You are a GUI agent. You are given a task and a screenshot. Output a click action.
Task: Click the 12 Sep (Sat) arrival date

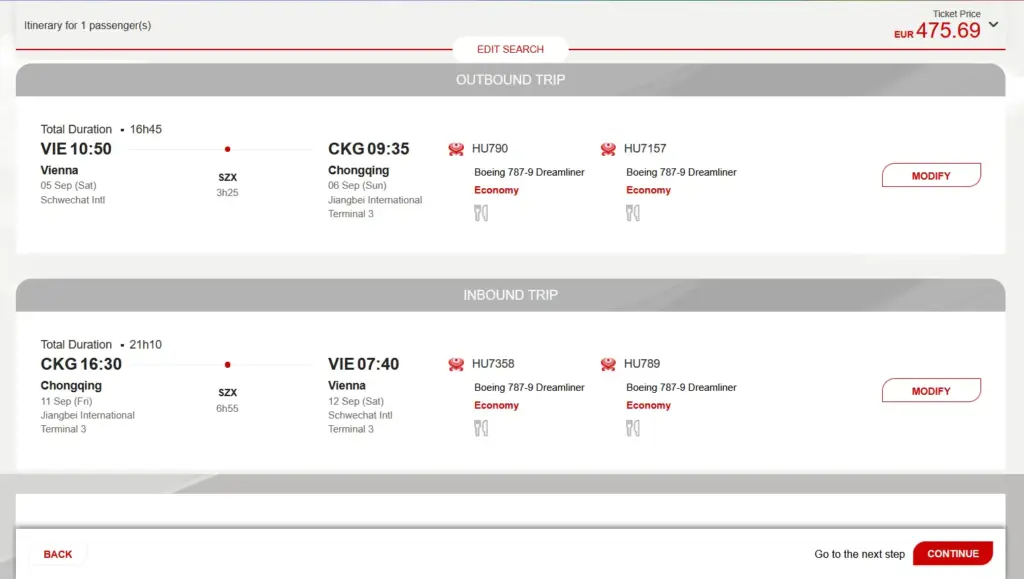tap(356, 401)
